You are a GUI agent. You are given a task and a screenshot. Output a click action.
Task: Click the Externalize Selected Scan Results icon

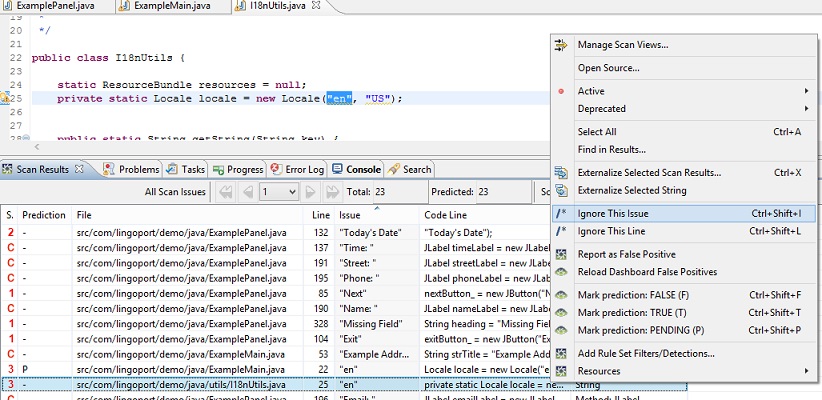pos(561,173)
